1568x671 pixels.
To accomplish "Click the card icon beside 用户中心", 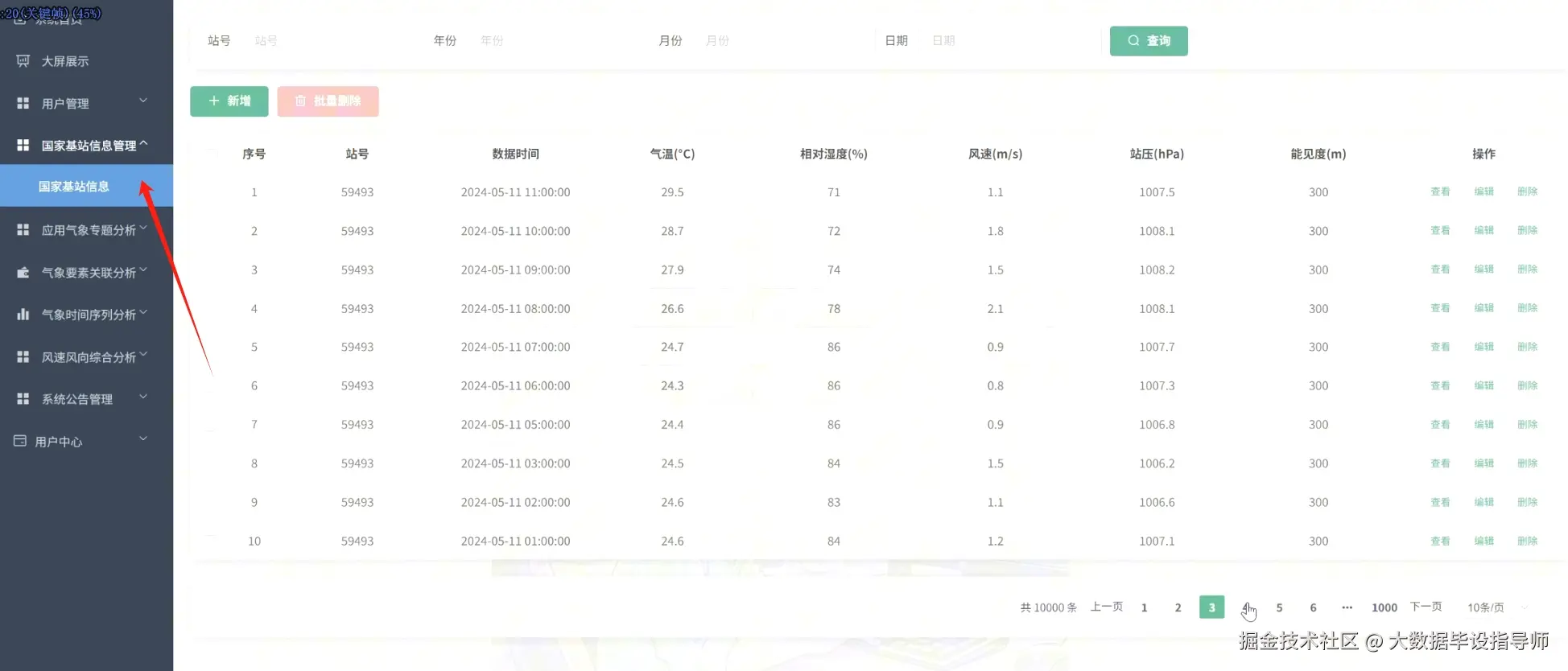I will [x=20, y=441].
